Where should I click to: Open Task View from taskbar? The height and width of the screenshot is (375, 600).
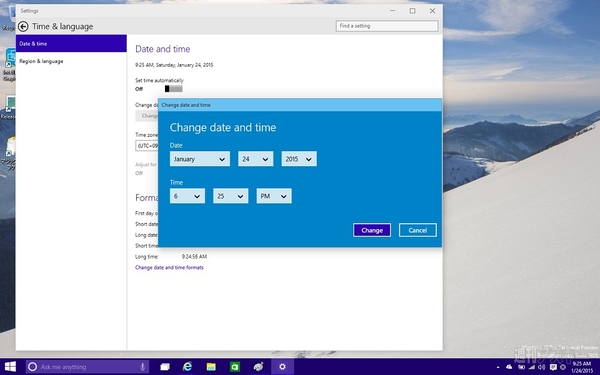tap(165, 367)
